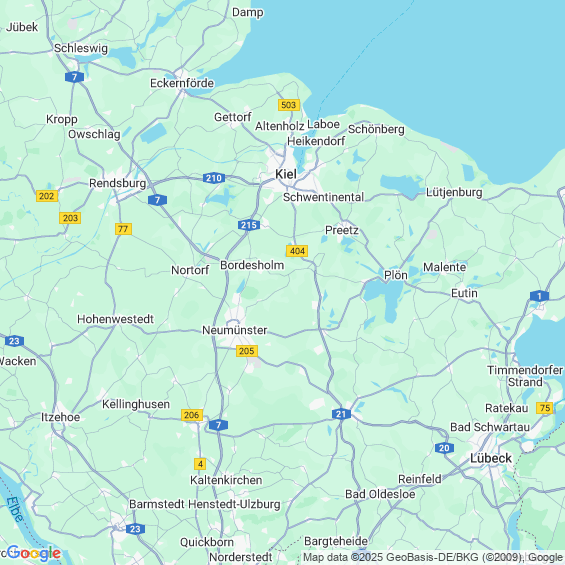Click the Google logo
The height and width of the screenshot is (565, 565).
point(34,553)
